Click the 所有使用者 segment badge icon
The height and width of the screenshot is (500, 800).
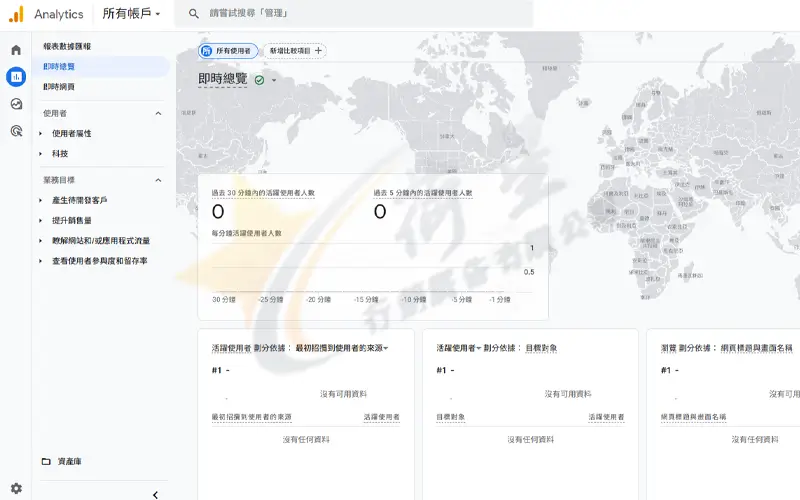pos(207,51)
